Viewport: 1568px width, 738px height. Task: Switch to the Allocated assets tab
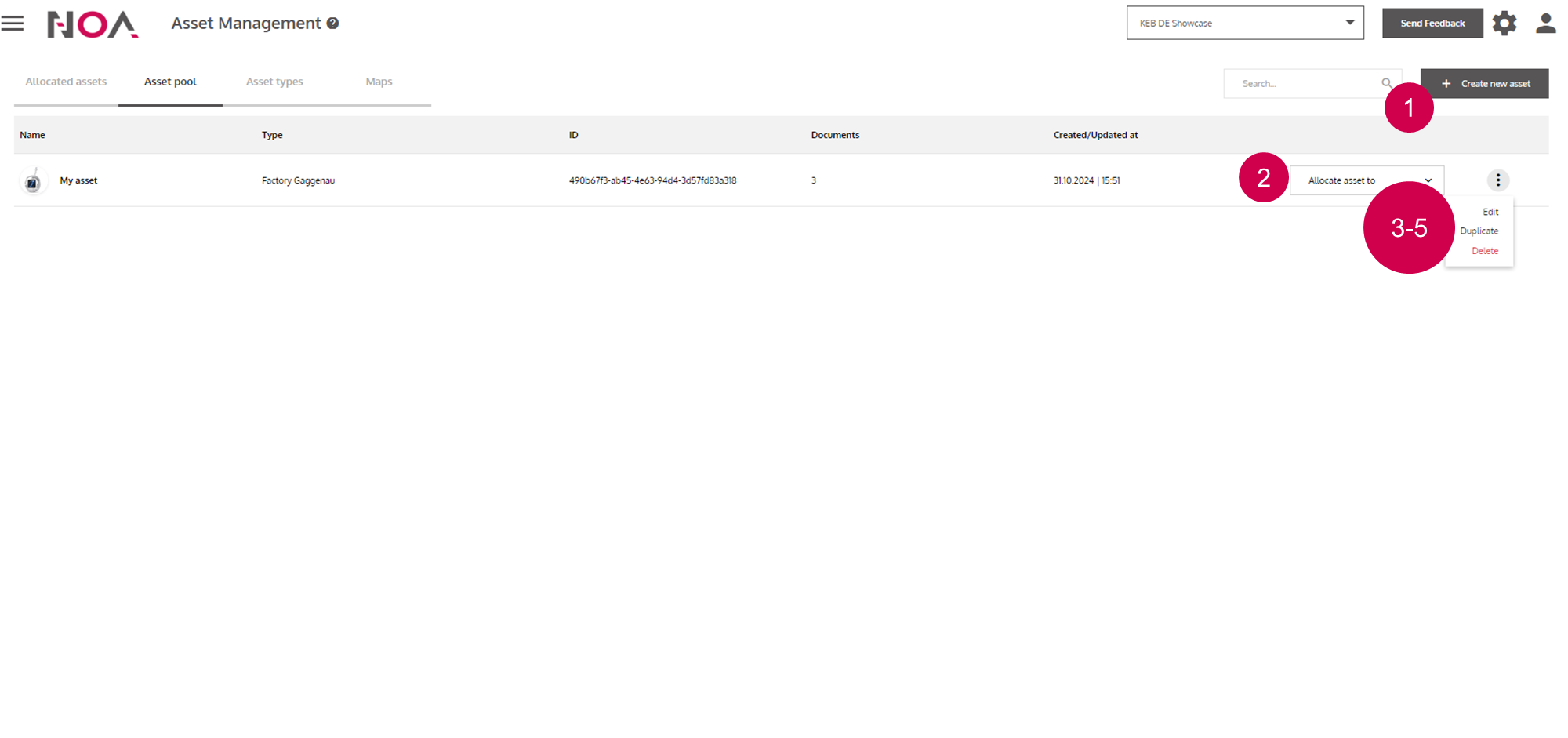pos(66,82)
